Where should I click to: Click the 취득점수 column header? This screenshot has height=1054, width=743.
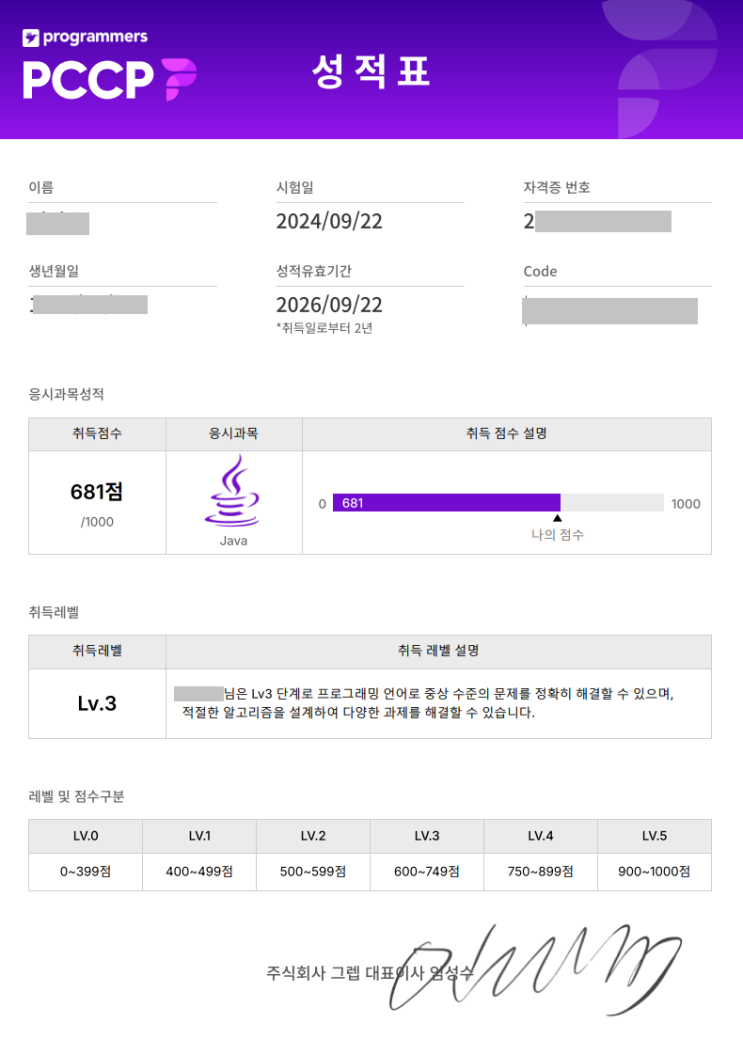[97, 434]
